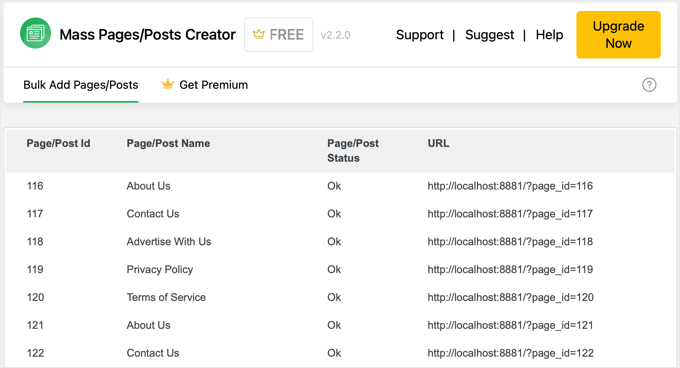This screenshot has width=680, height=368.
Task: Click the URL column header
Action: [438, 143]
